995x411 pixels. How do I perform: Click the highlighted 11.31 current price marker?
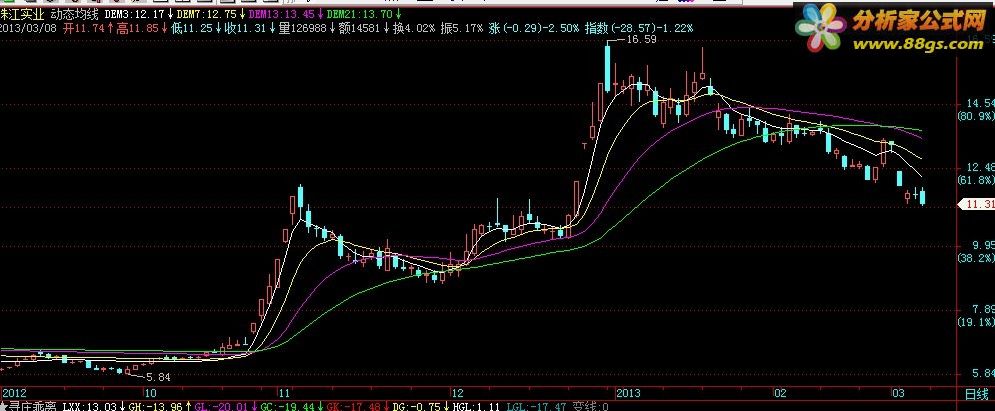977,204
